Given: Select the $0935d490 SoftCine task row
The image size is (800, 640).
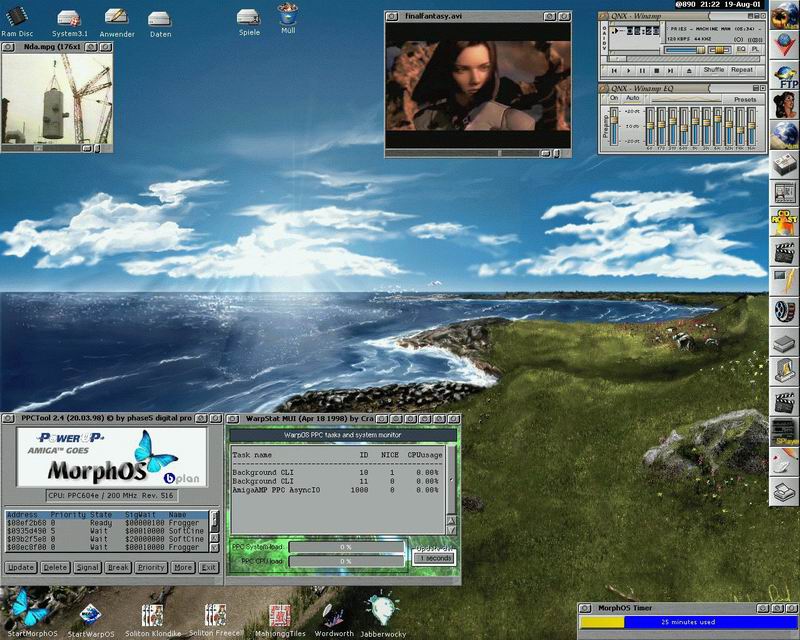Looking at the screenshot, I should [x=106, y=531].
